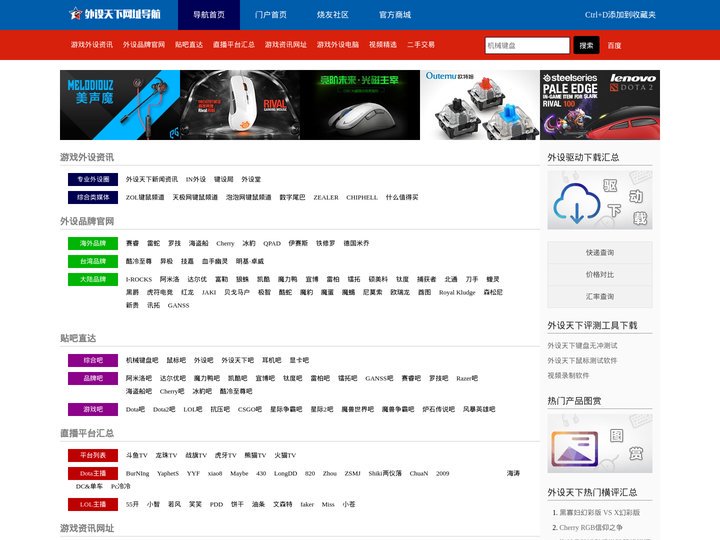Open the I-ROCKS brand link
720x540 pixels.
coord(139,279)
